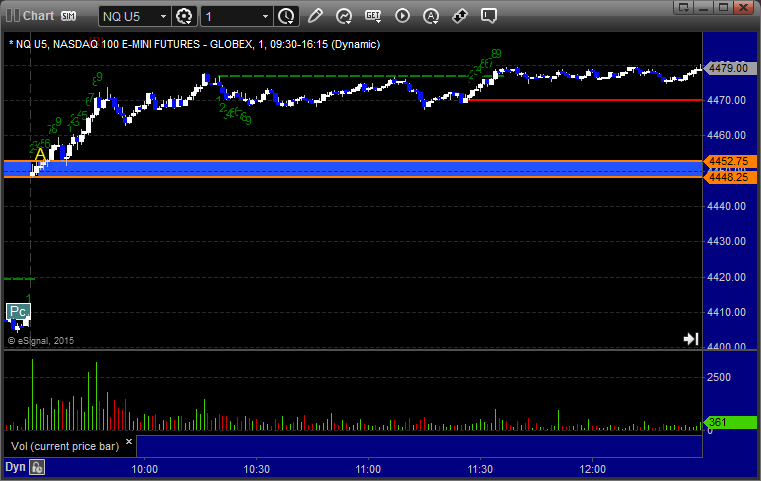Select the blue band between orange lines

[353, 169]
